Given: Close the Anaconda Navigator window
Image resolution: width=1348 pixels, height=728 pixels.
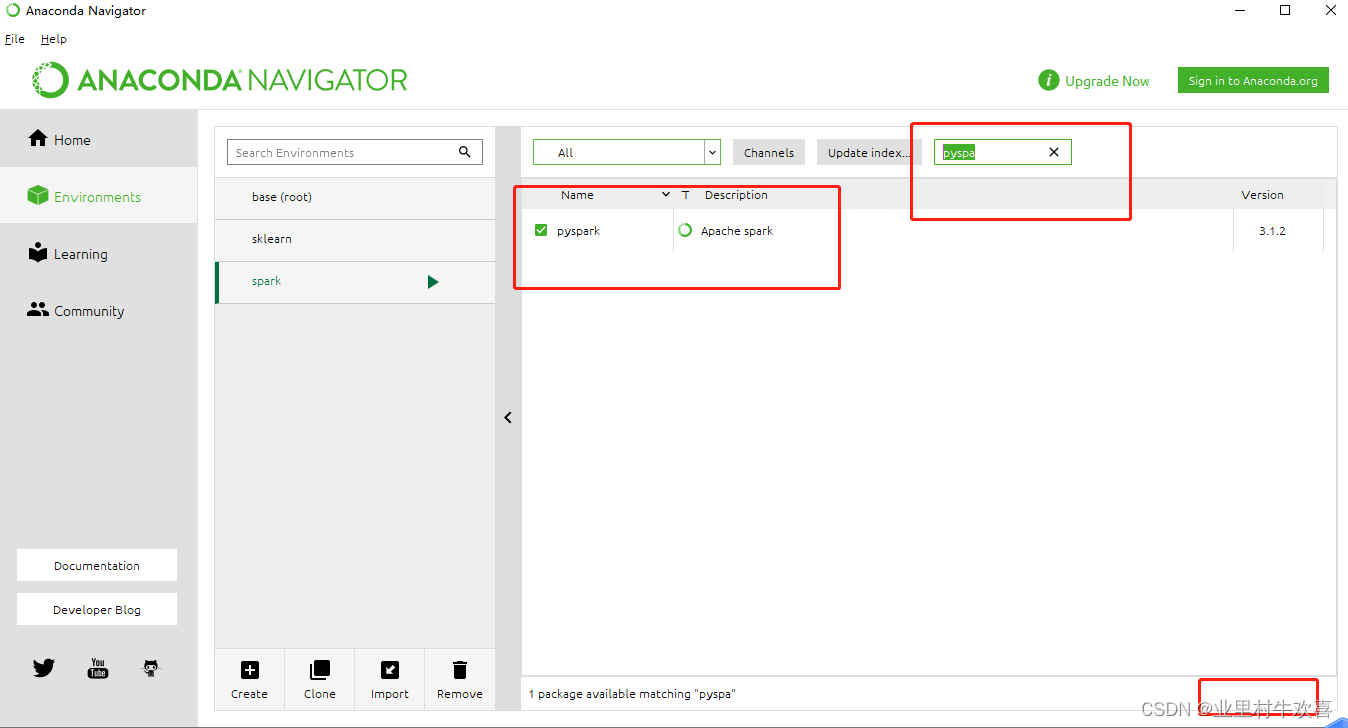Looking at the screenshot, I should [1329, 11].
